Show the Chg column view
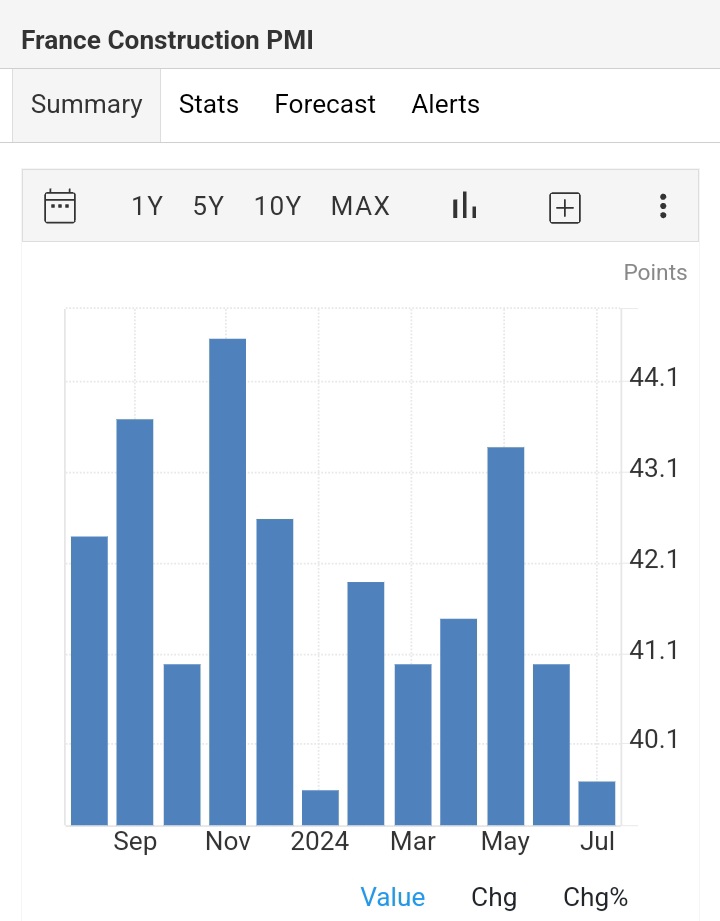The height and width of the screenshot is (921, 720). [494, 897]
